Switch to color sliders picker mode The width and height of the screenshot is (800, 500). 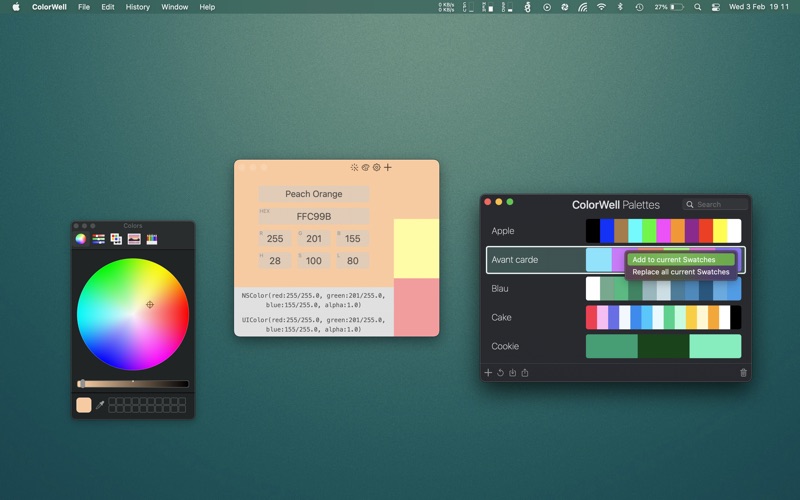pyautogui.click(x=98, y=239)
